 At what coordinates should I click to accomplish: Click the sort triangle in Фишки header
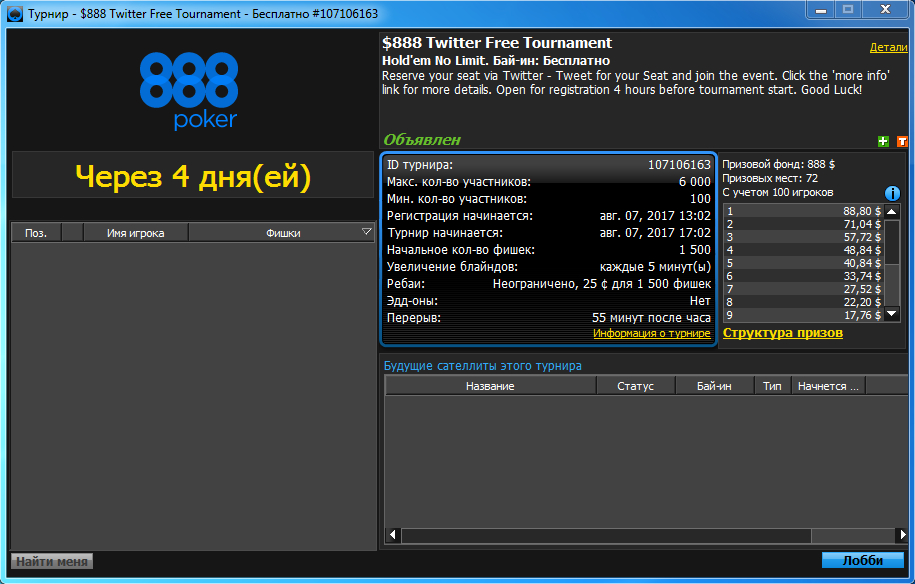coord(366,232)
